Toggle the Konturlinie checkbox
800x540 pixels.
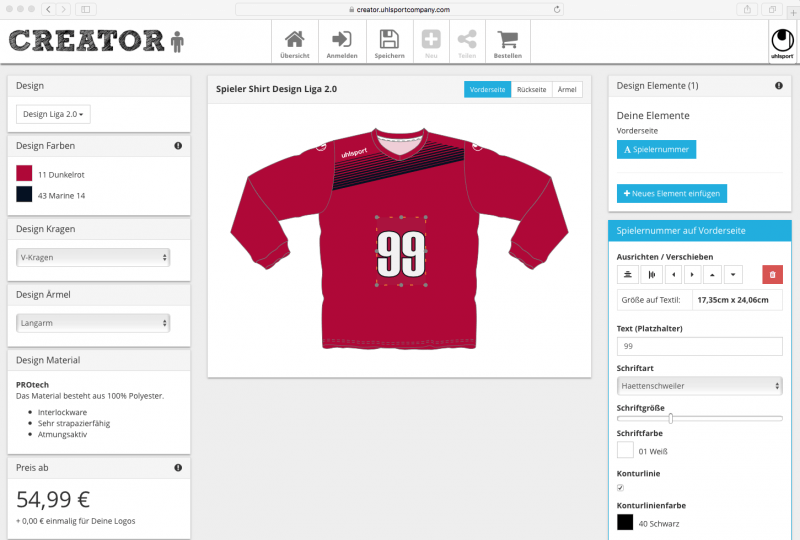620,488
